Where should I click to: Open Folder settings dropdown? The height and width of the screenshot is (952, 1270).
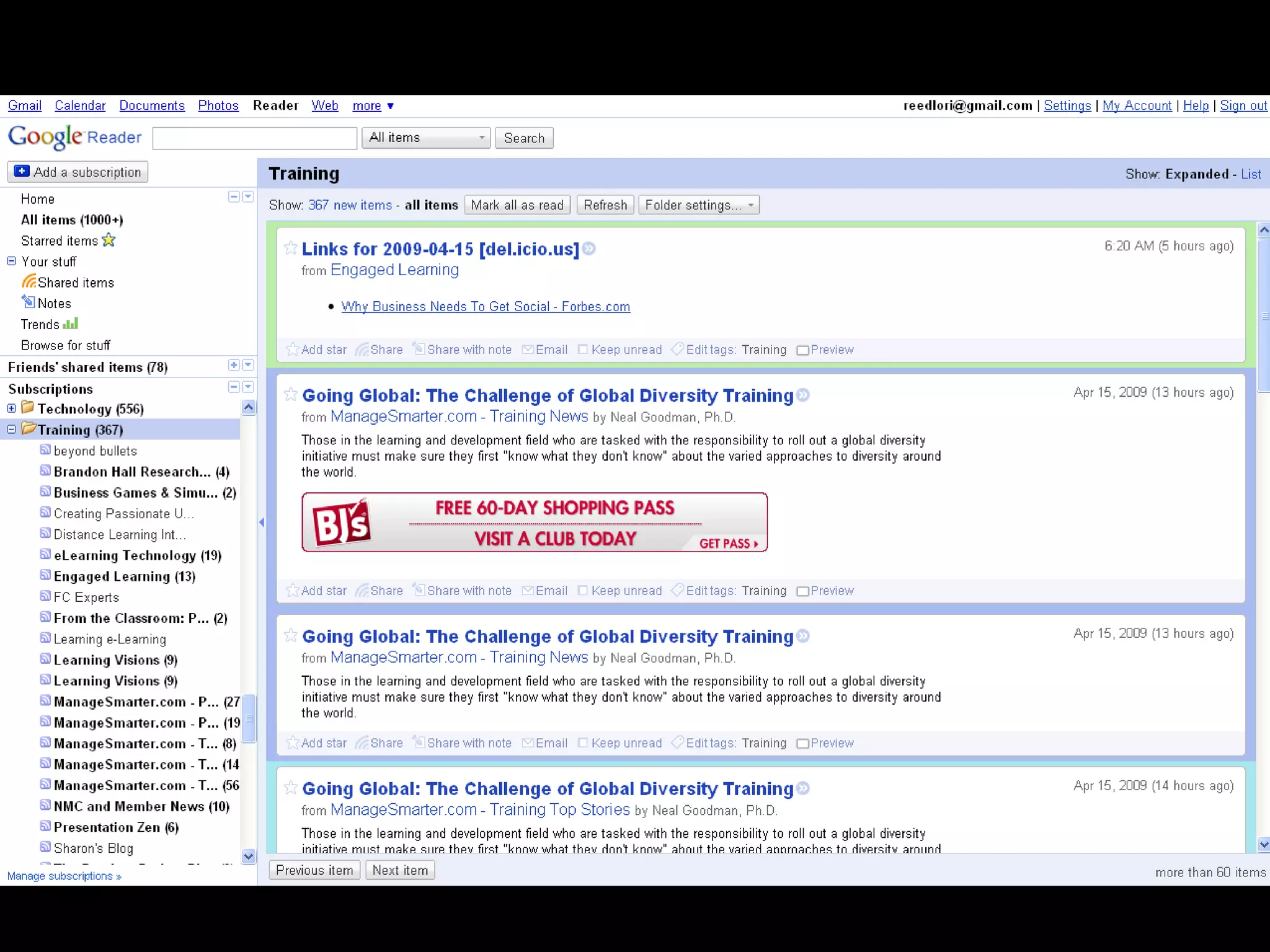[699, 205]
